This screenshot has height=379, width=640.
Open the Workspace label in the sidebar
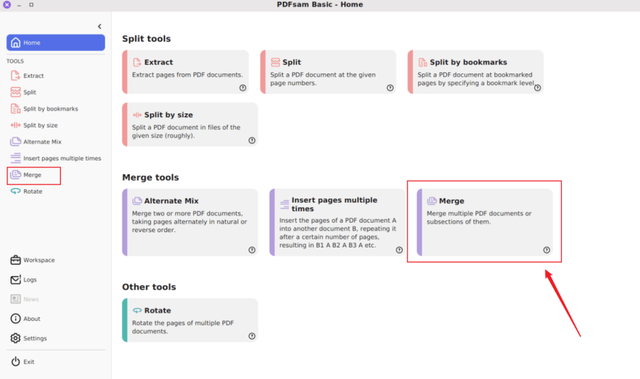(39, 260)
